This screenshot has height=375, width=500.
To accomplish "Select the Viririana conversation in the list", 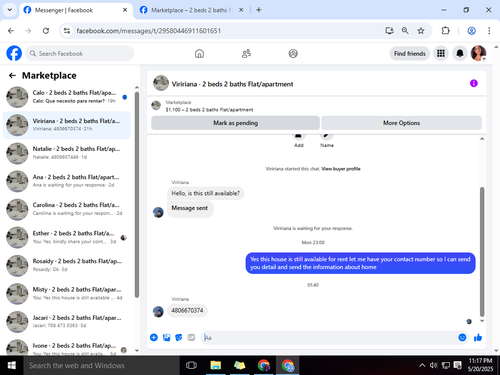I will pos(67,125).
